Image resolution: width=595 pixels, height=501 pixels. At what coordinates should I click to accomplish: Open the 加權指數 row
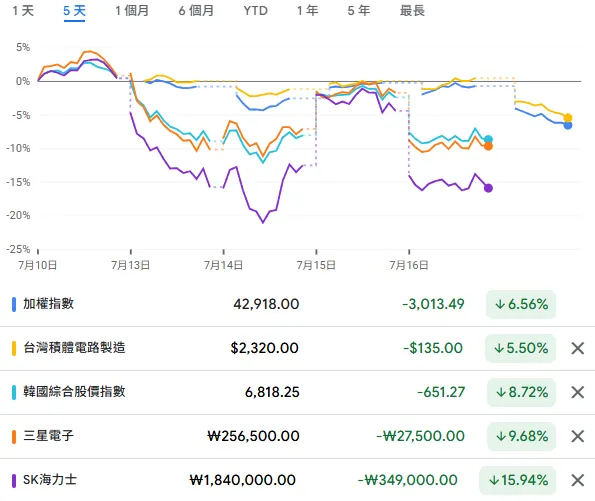point(298,304)
